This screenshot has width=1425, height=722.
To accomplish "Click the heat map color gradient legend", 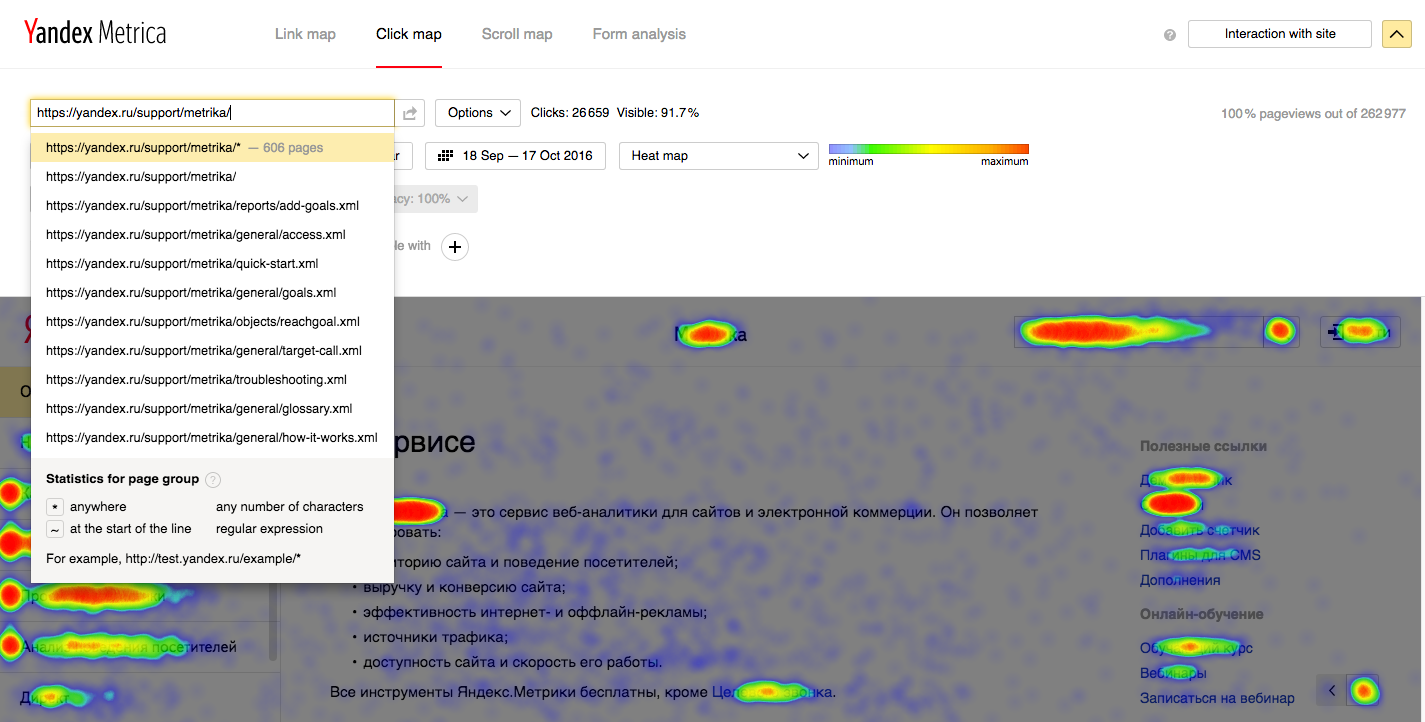I will (x=928, y=149).
